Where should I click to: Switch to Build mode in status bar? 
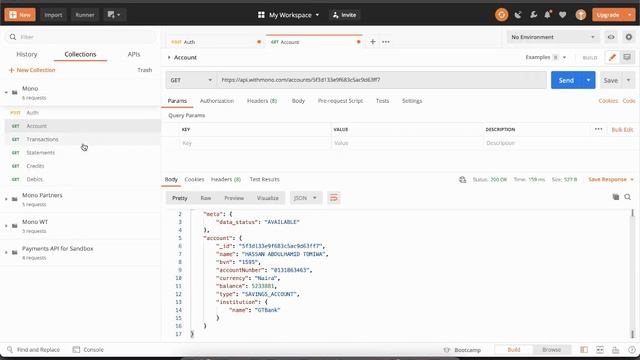(513, 350)
